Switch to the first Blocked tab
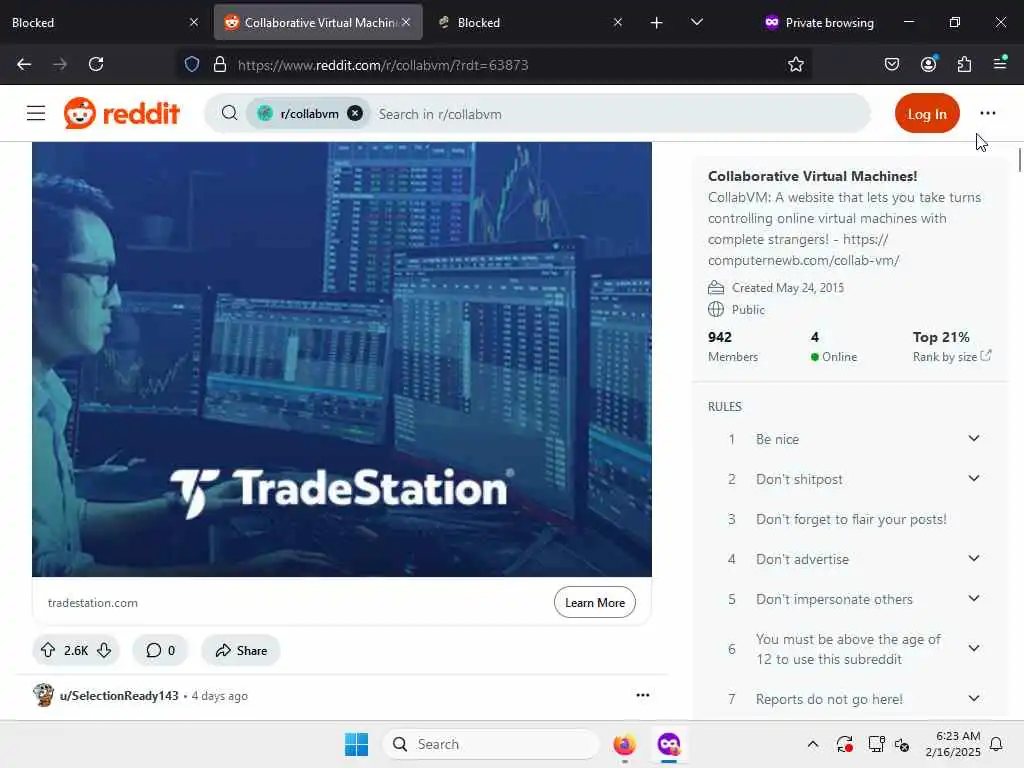The image size is (1024, 768). pyautogui.click(x=104, y=22)
